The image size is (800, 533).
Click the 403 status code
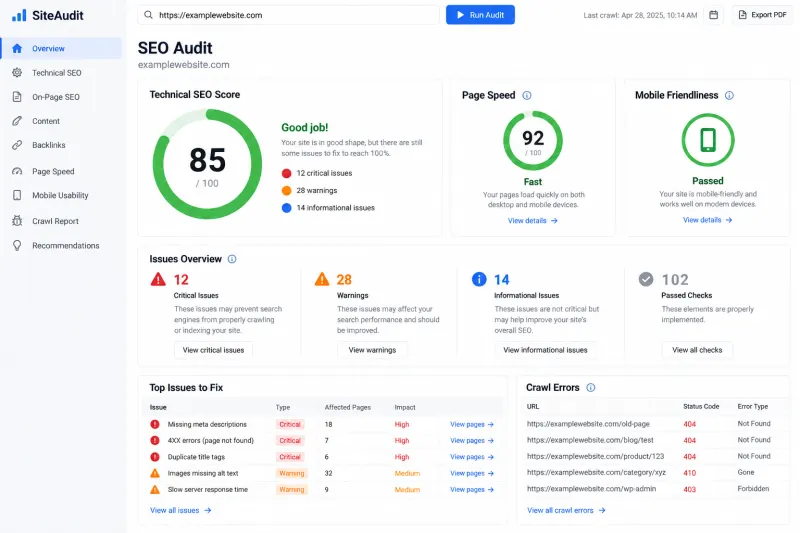point(690,489)
